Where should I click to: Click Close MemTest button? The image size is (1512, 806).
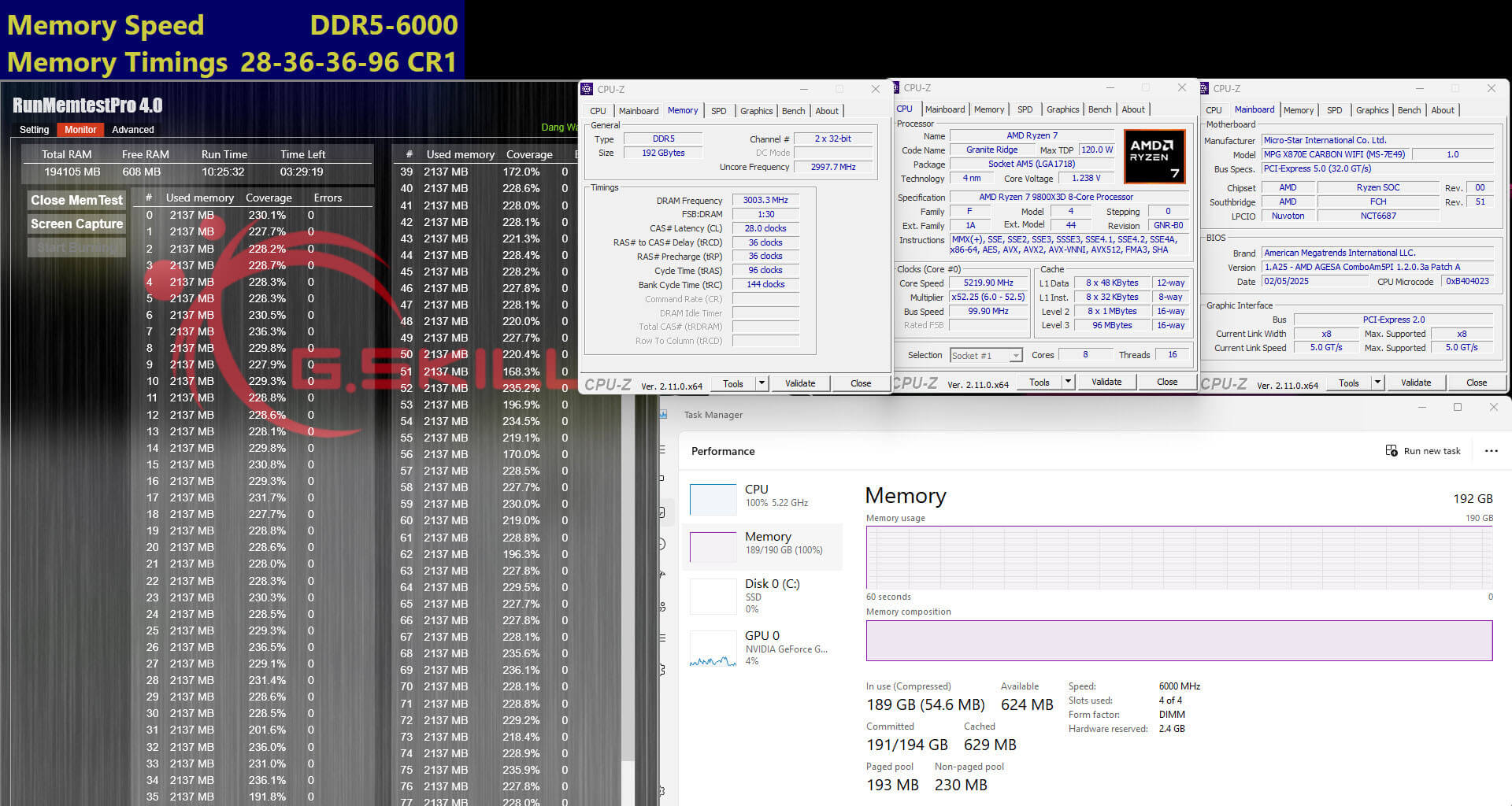[76, 200]
